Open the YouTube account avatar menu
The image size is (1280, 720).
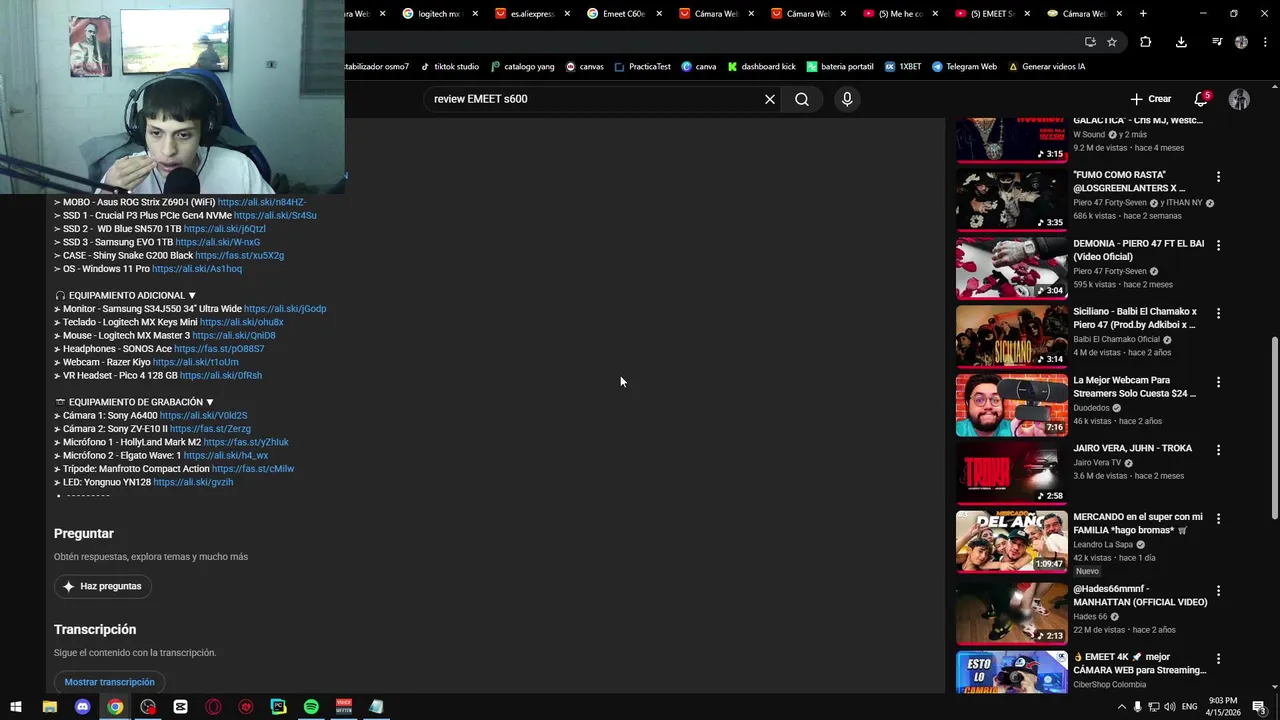[1239, 99]
